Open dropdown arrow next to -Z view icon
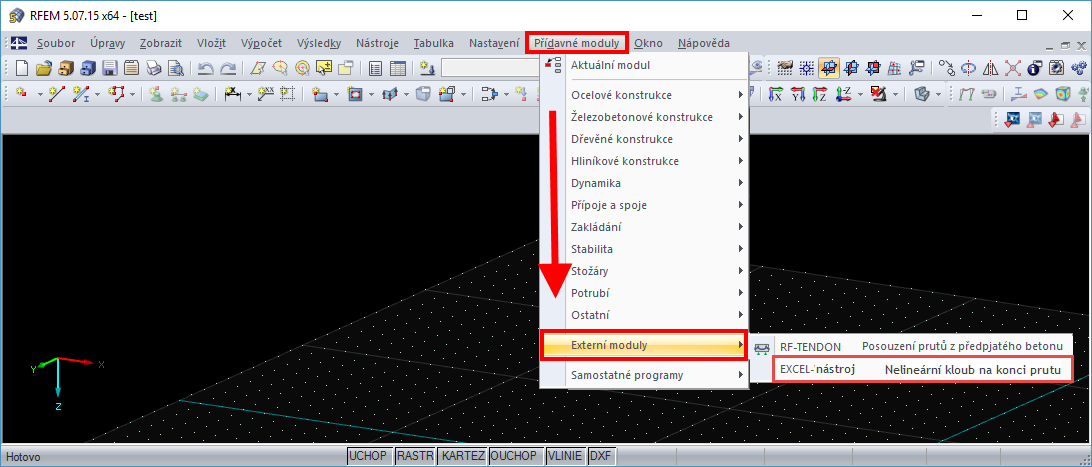The height and width of the screenshot is (467, 1092). [x=861, y=95]
